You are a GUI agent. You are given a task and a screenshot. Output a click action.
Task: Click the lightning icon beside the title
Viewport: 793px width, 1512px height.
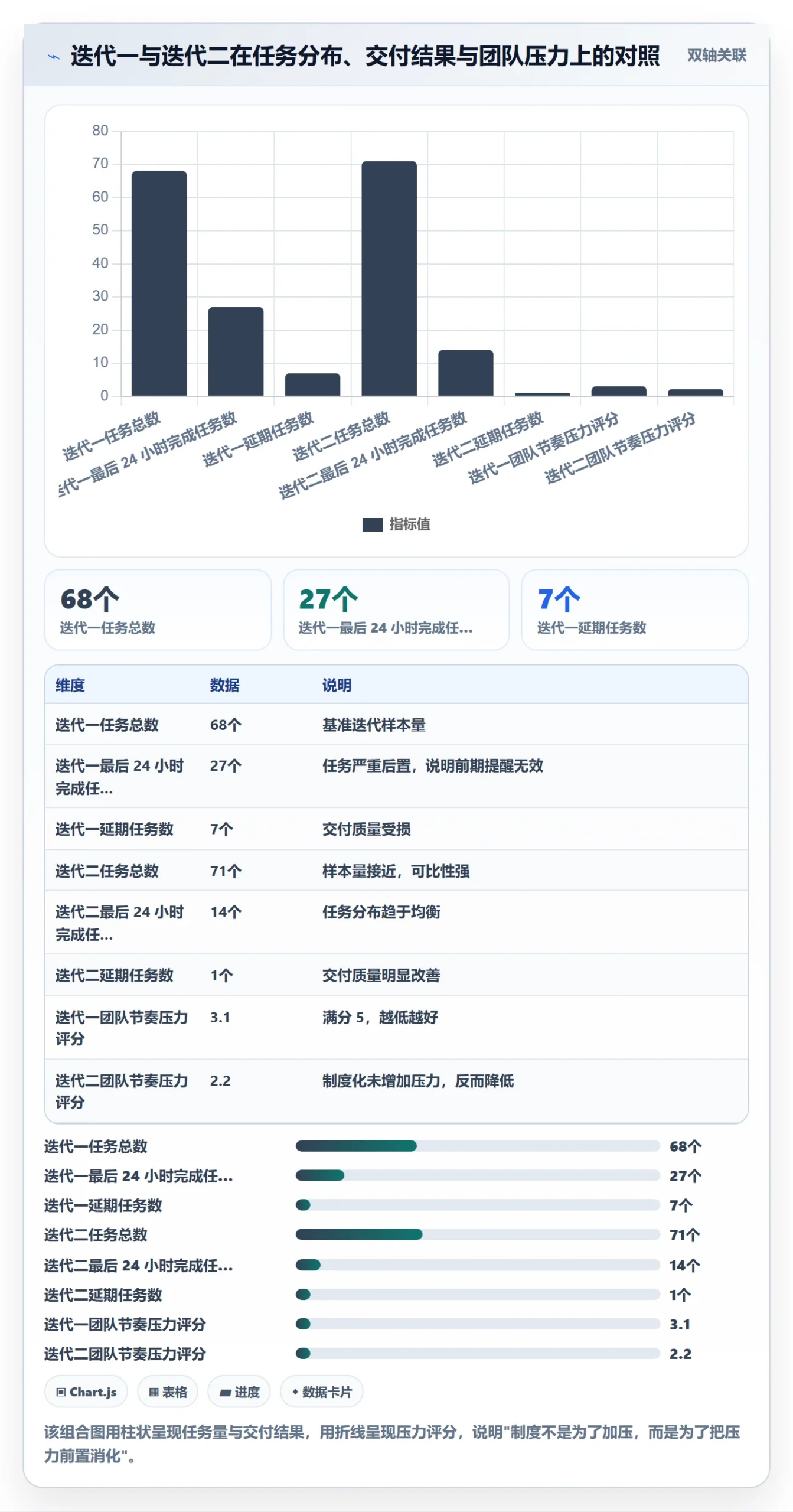coord(54,57)
